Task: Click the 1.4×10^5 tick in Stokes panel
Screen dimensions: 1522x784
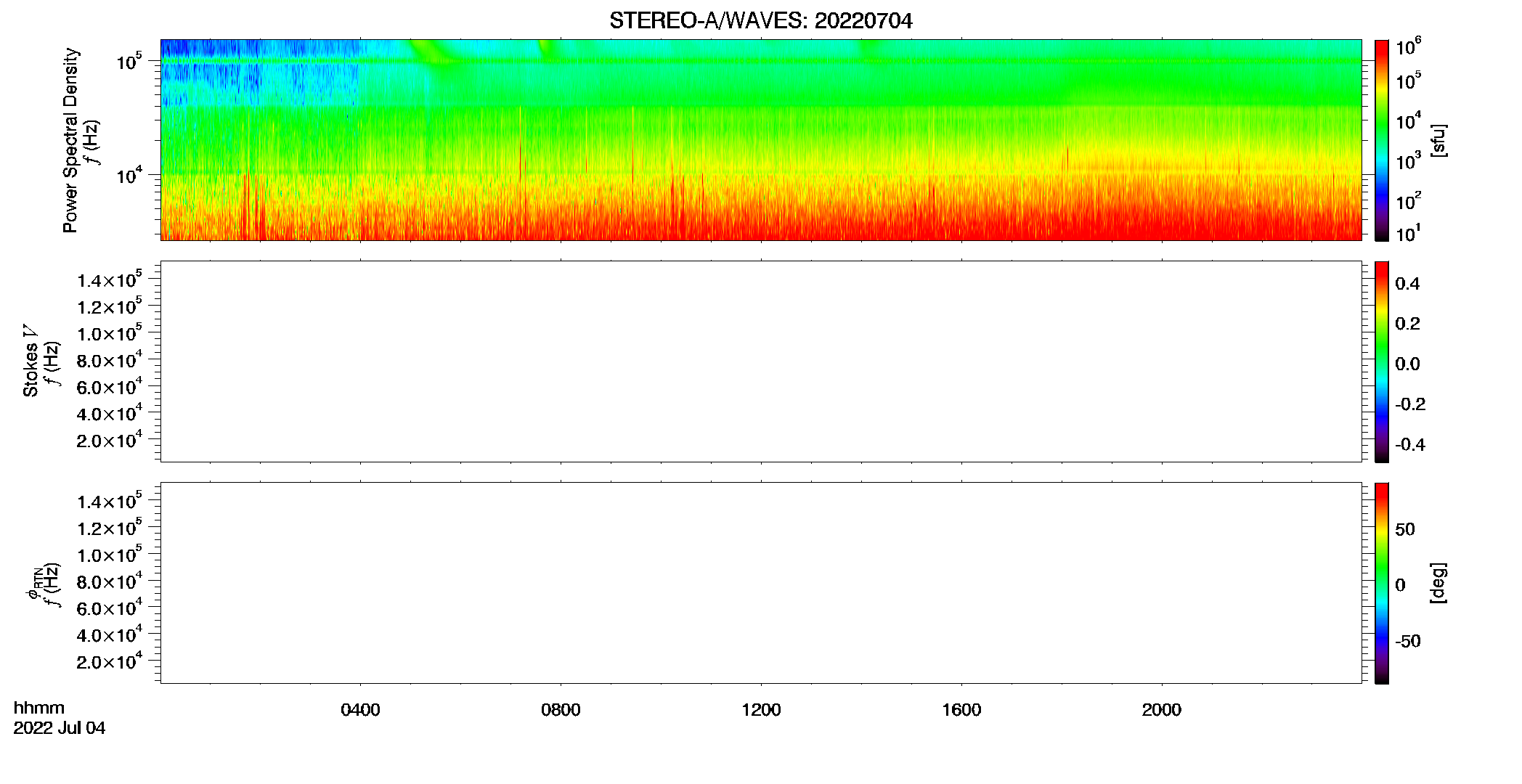Action: pyautogui.click(x=110, y=279)
